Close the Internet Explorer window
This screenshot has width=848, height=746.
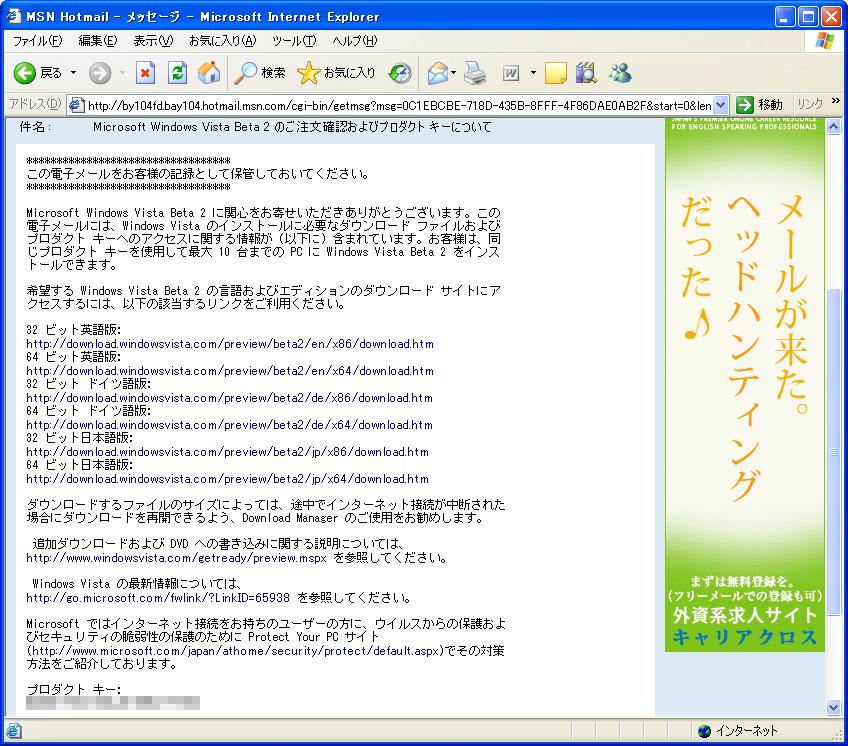tap(831, 17)
